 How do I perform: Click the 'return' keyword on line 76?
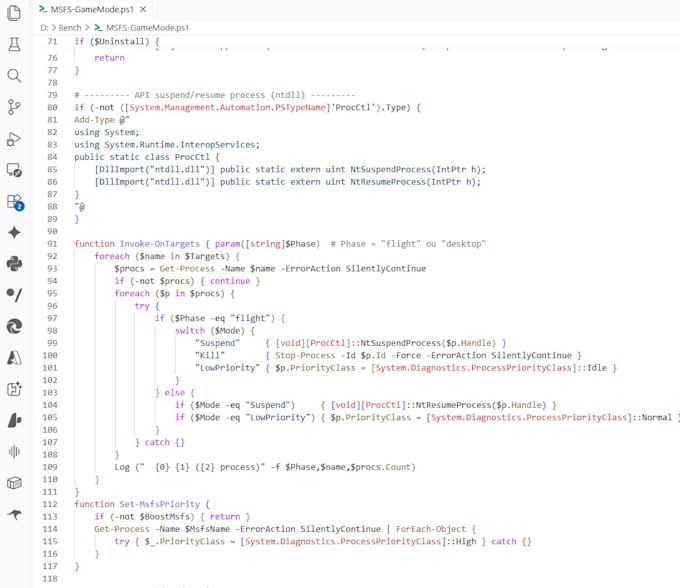click(109, 58)
